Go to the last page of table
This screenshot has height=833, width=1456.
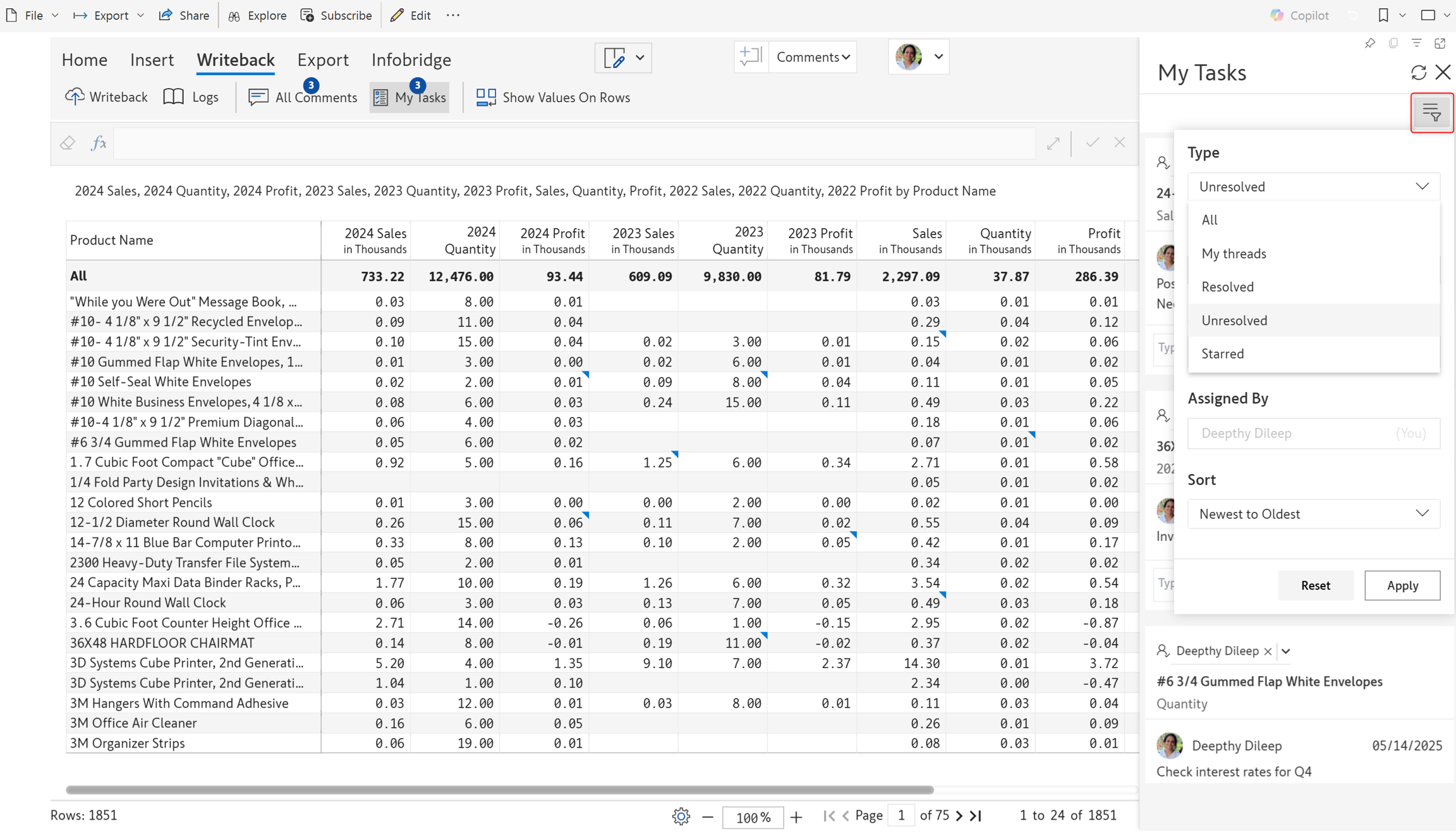point(976,816)
